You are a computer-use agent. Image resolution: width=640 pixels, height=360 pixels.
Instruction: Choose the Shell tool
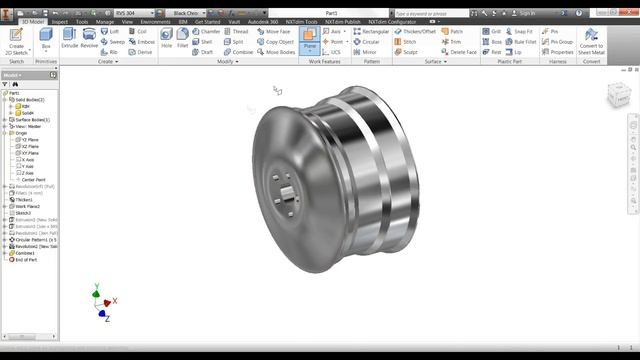(202, 42)
